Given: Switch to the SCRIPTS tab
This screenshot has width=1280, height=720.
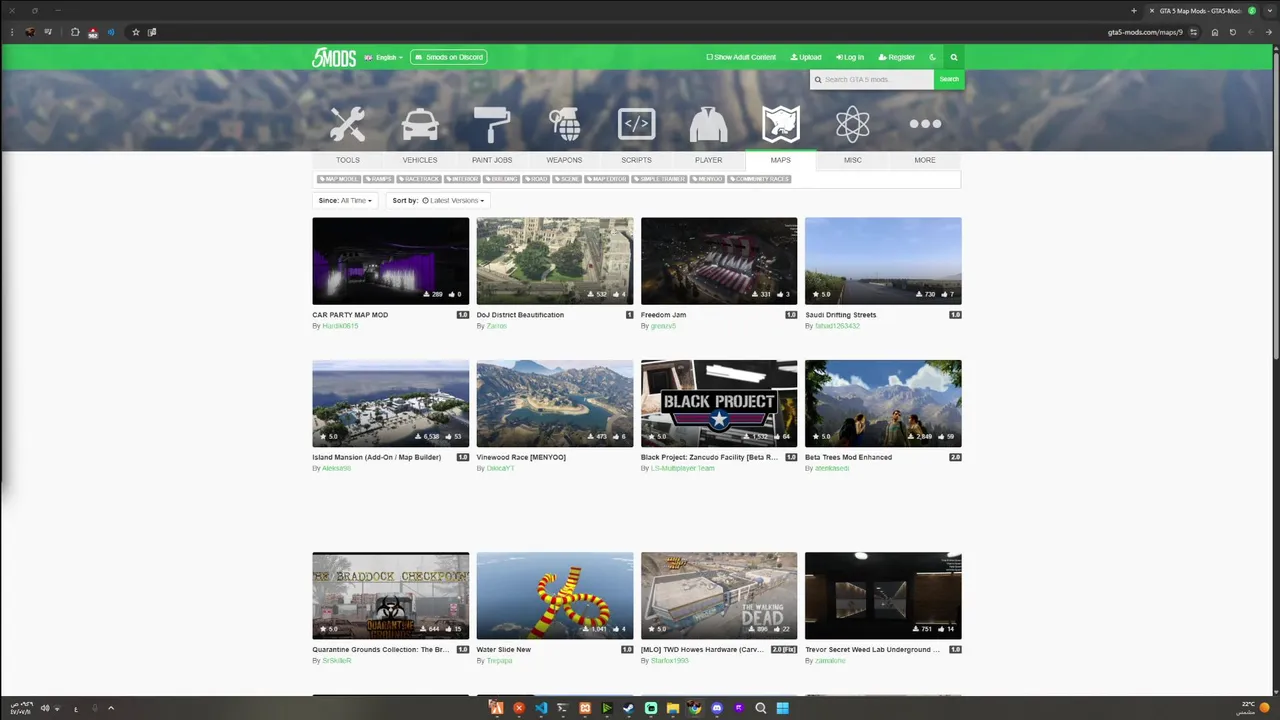Looking at the screenshot, I should click(636, 160).
